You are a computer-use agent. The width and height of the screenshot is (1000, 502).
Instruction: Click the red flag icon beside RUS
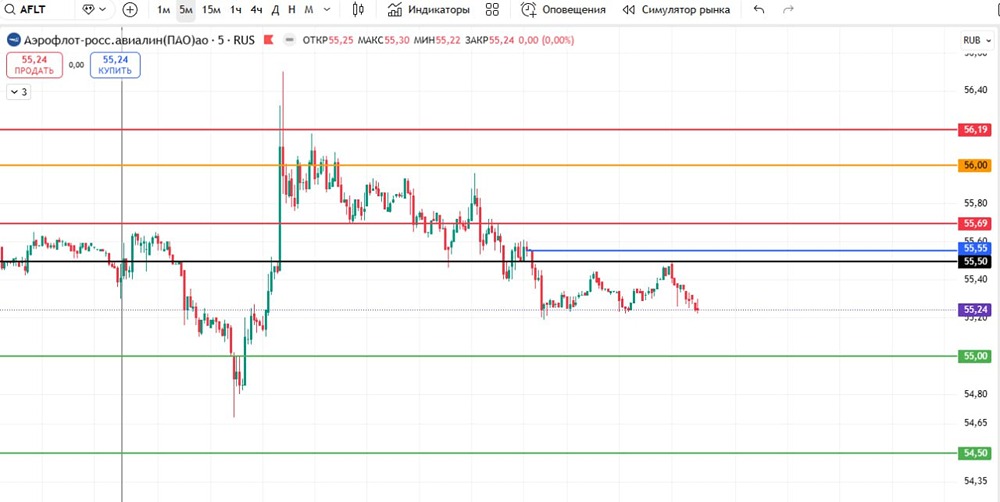pos(268,40)
